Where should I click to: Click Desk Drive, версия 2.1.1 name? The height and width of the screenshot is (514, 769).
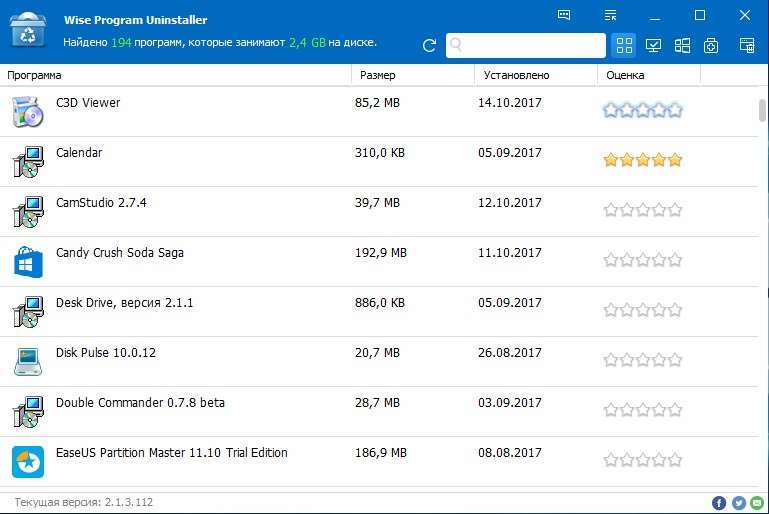(x=125, y=303)
